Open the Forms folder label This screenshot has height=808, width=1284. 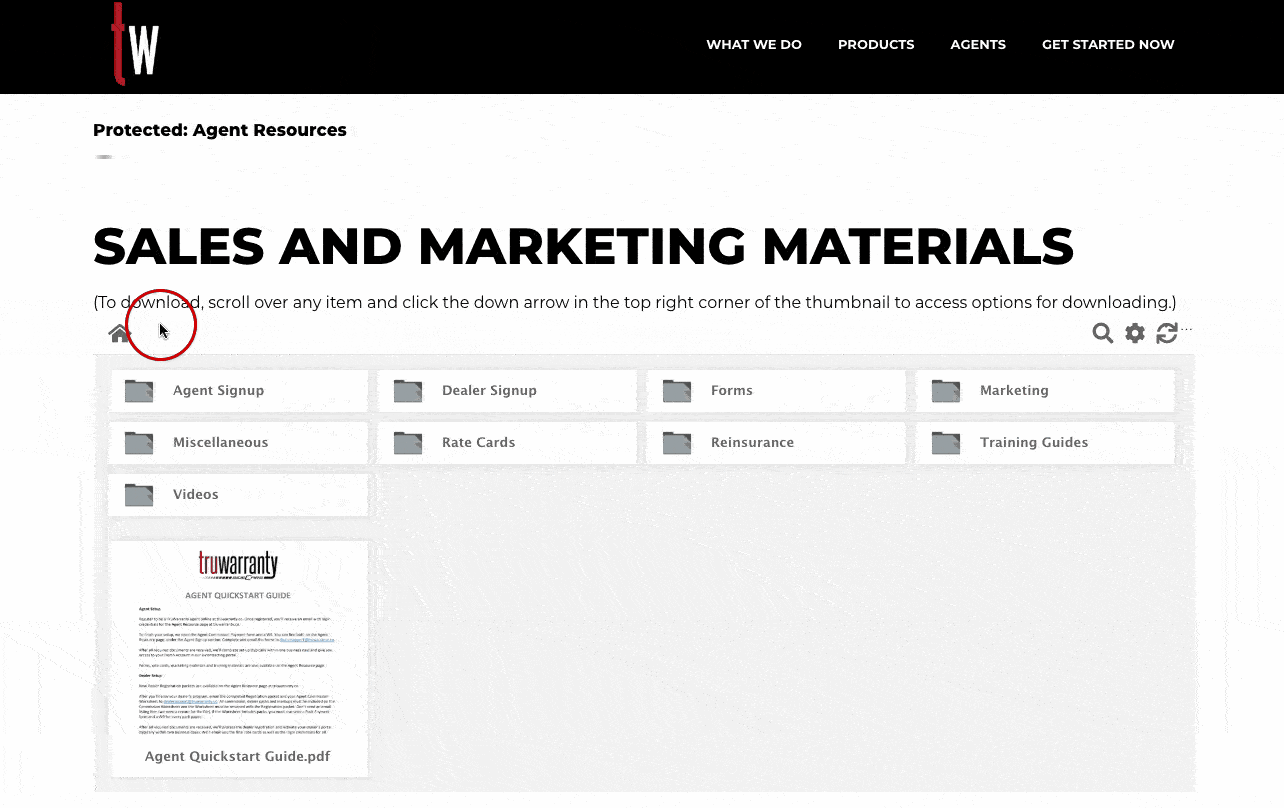click(732, 391)
